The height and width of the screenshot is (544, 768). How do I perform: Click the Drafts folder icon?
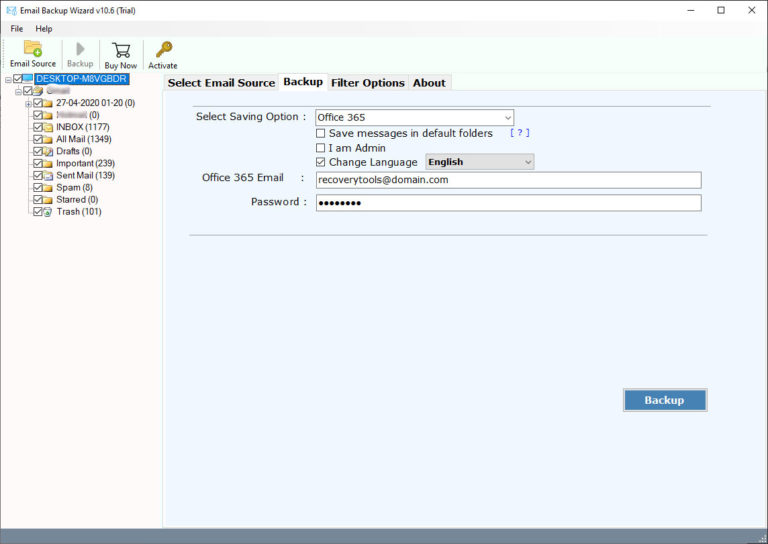[48, 151]
